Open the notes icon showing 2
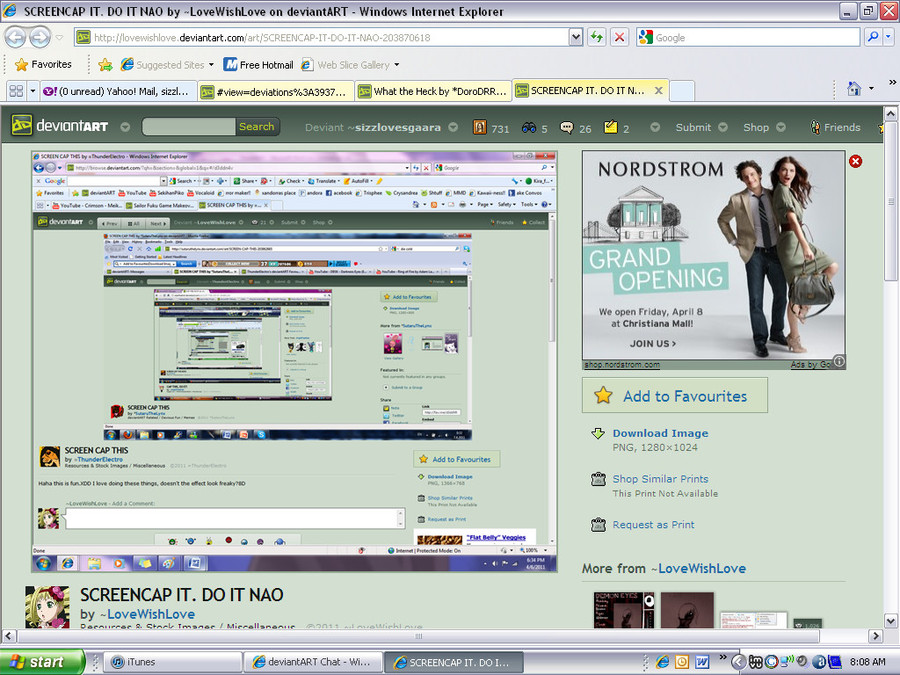 pos(610,127)
